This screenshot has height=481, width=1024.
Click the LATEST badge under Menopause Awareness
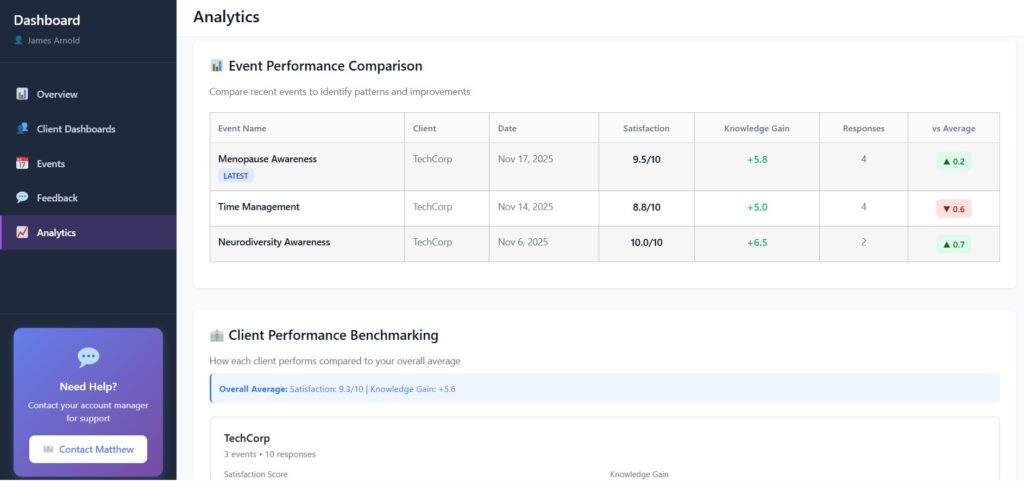coord(236,176)
